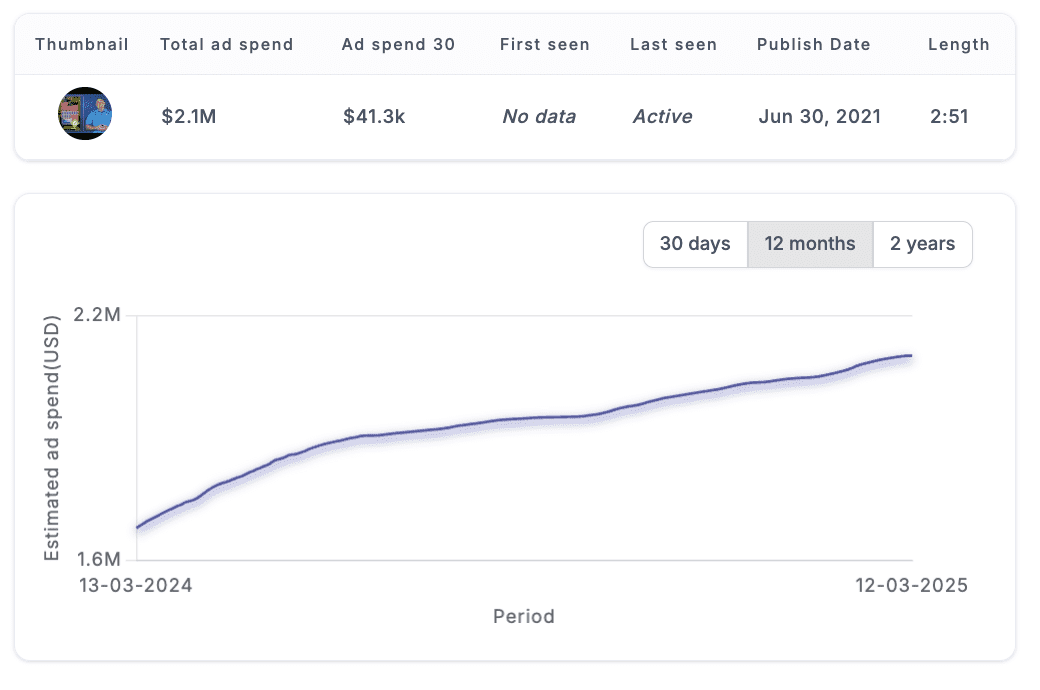The image size is (1040, 690).
Task: Select the 12 months time range
Action: [810, 243]
